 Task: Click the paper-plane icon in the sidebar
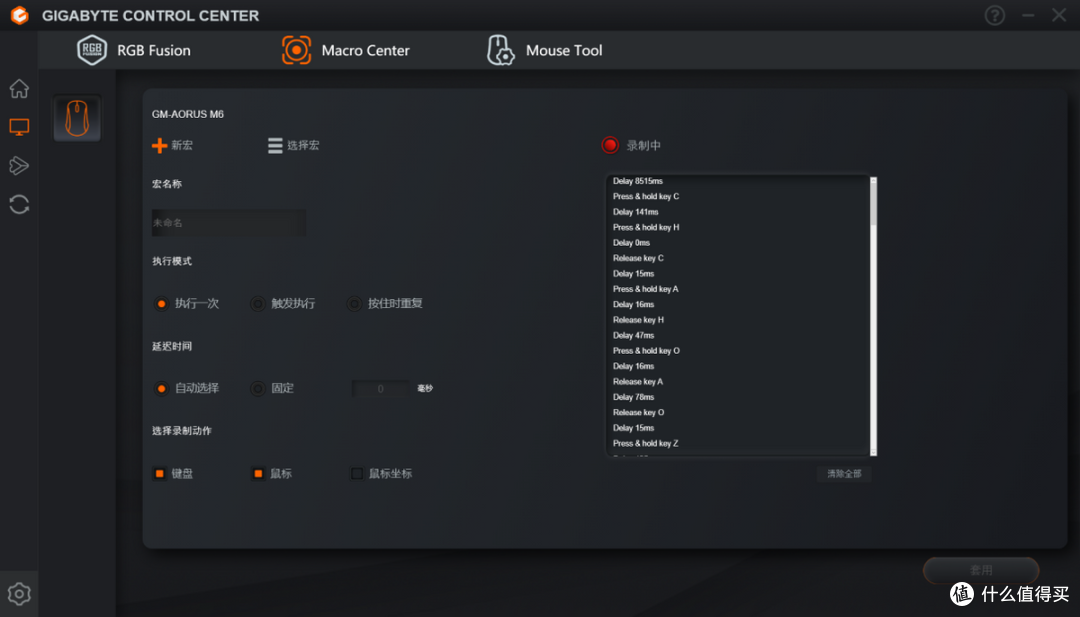tap(19, 165)
